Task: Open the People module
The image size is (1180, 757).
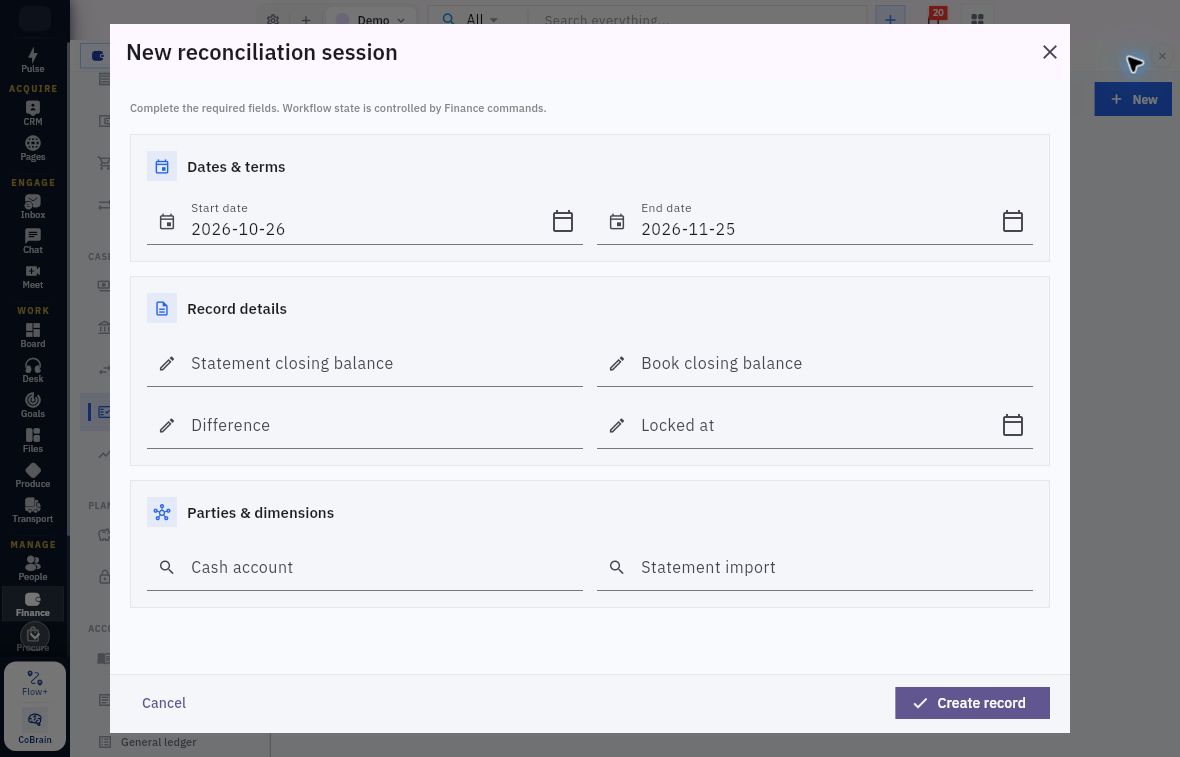Action: 32,568
